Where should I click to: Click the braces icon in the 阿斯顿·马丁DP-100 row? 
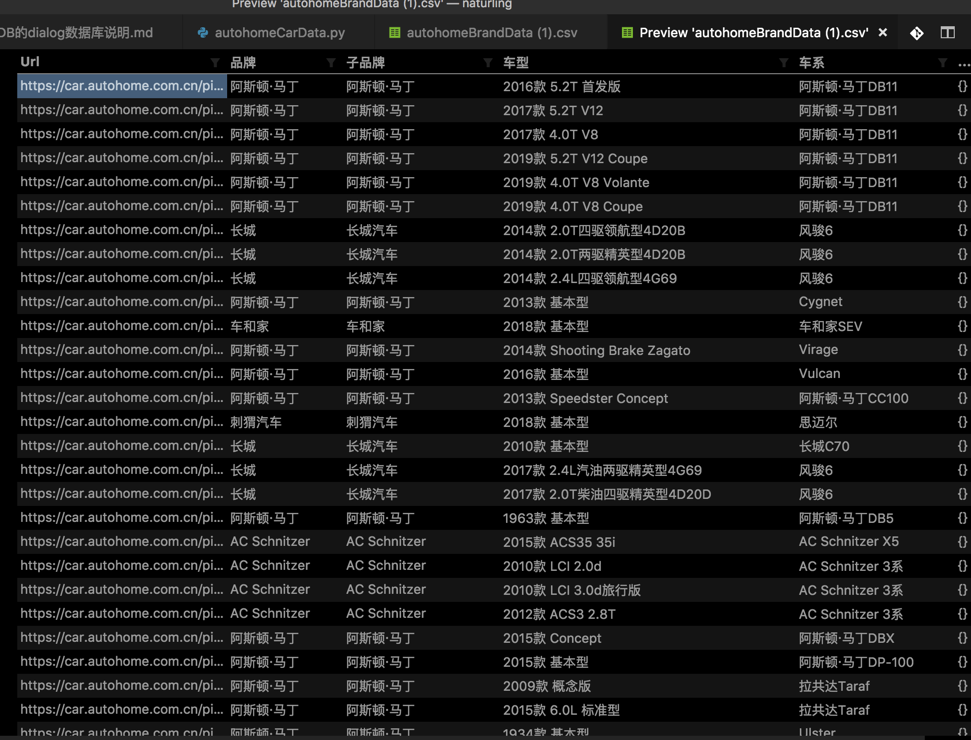coord(962,662)
